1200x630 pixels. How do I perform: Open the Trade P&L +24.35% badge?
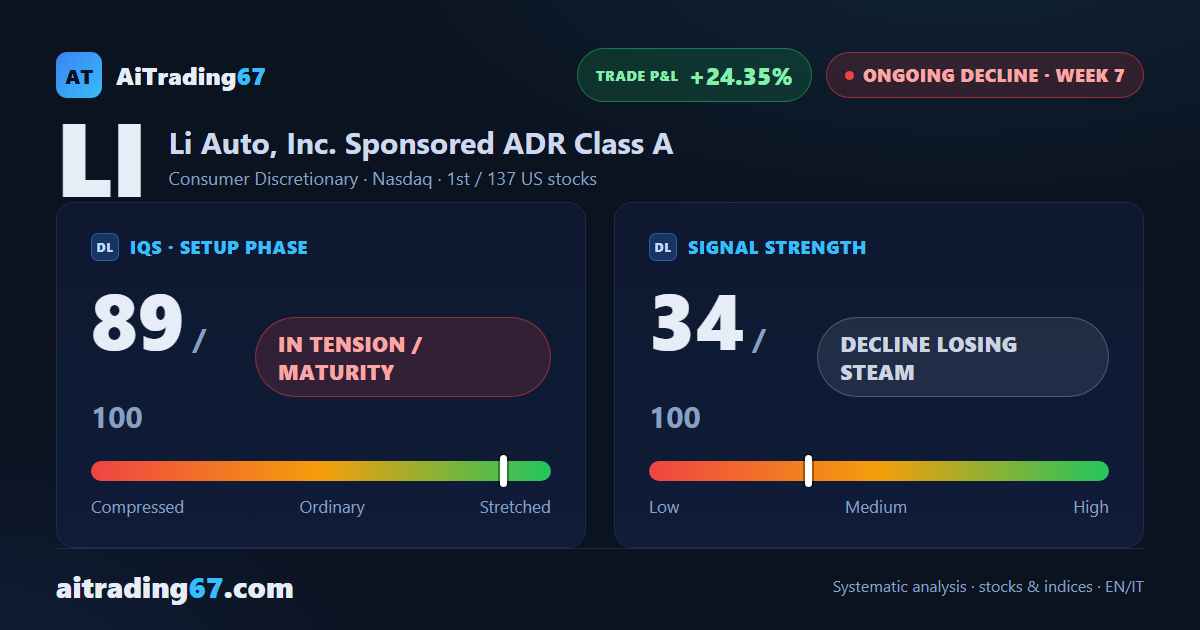click(694, 75)
